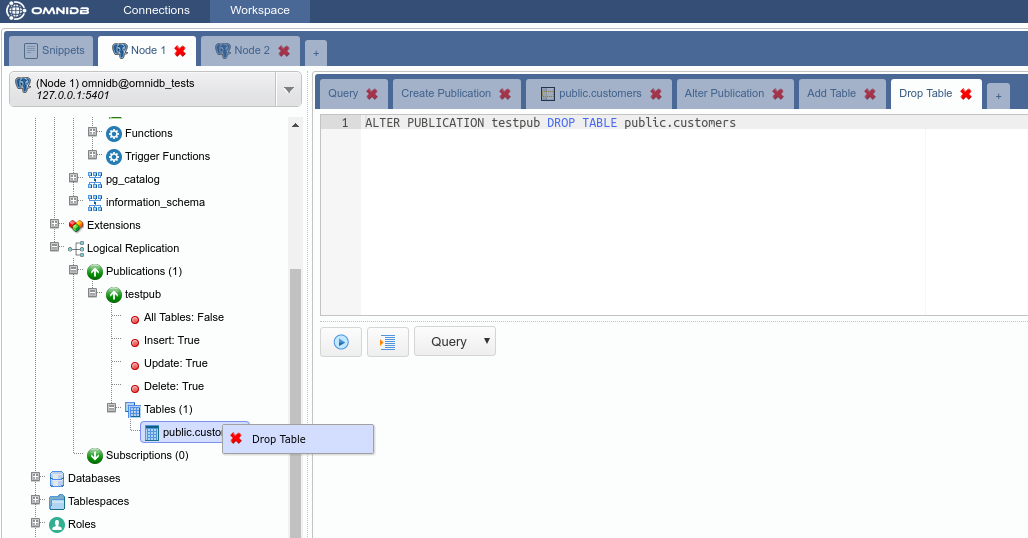
Task: Click the Subscriptions down arrow icon
Action: (x=95, y=456)
